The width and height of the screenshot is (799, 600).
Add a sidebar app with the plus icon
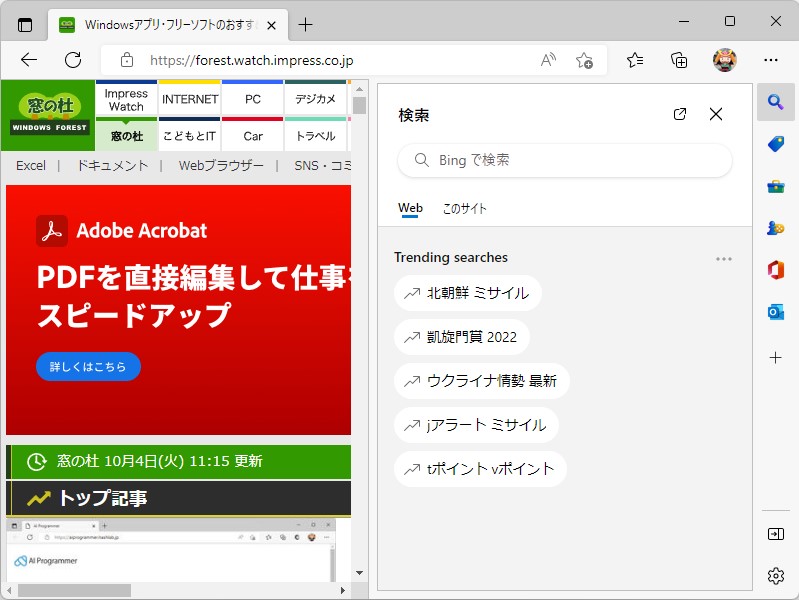click(x=776, y=357)
